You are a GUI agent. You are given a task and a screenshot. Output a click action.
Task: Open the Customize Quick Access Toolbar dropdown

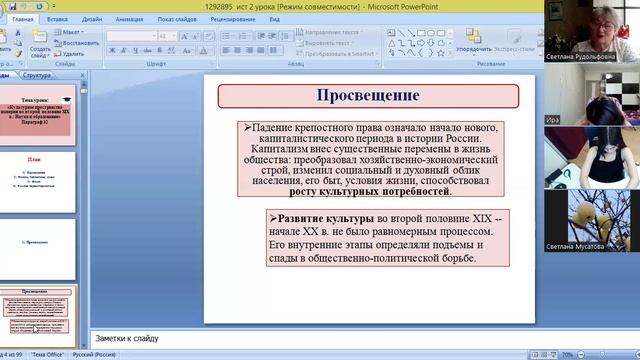(54, 7)
